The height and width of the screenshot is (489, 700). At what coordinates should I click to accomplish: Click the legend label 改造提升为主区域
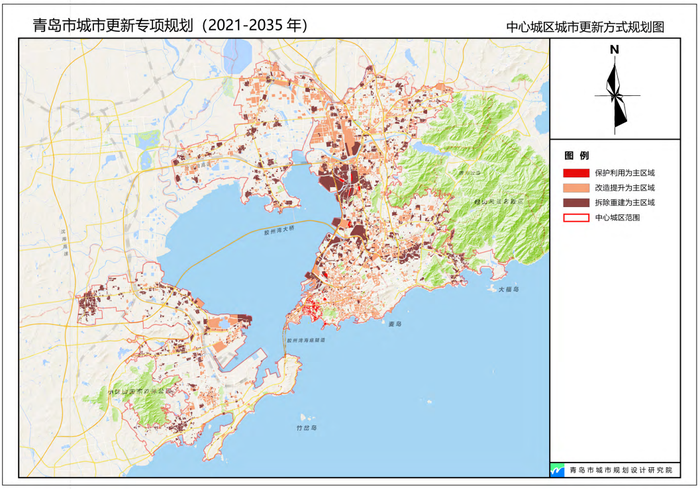pos(625,188)
